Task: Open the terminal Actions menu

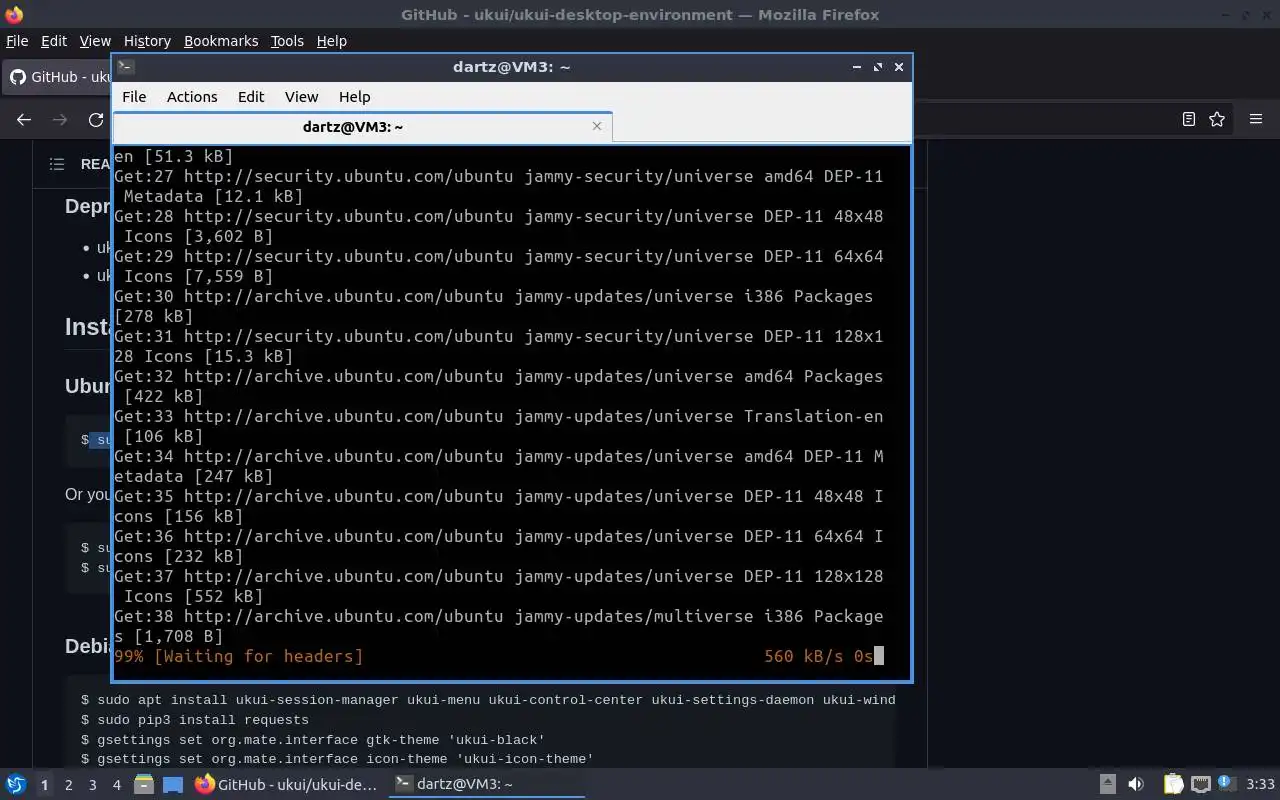Action: click(x=192, y=97)
